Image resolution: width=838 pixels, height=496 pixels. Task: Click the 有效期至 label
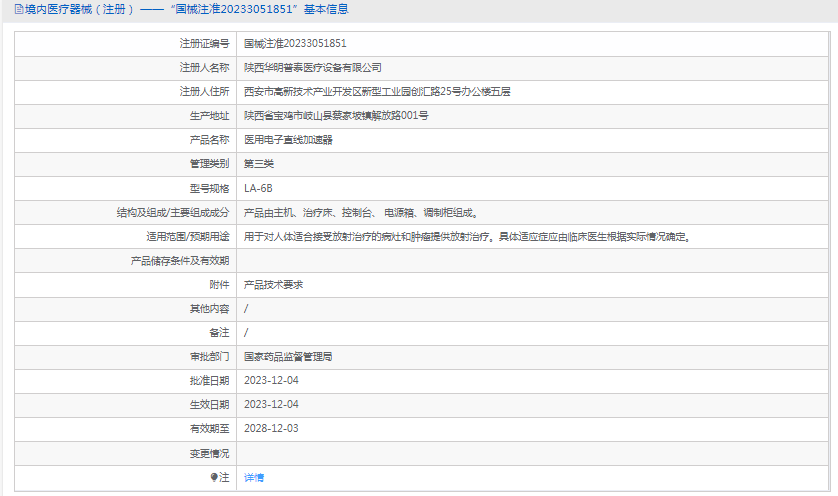[209, 429]
